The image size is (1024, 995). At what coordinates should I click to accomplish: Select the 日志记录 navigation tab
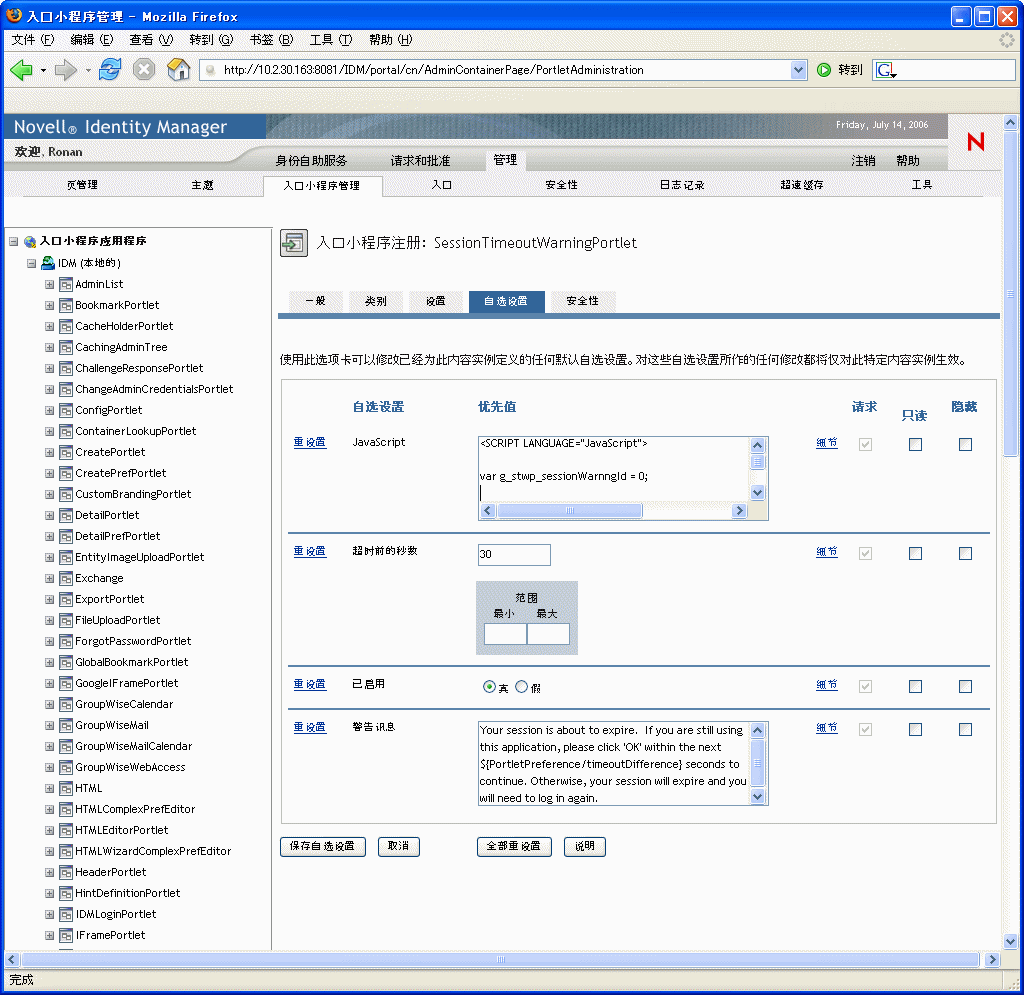(x=682, y=185)
